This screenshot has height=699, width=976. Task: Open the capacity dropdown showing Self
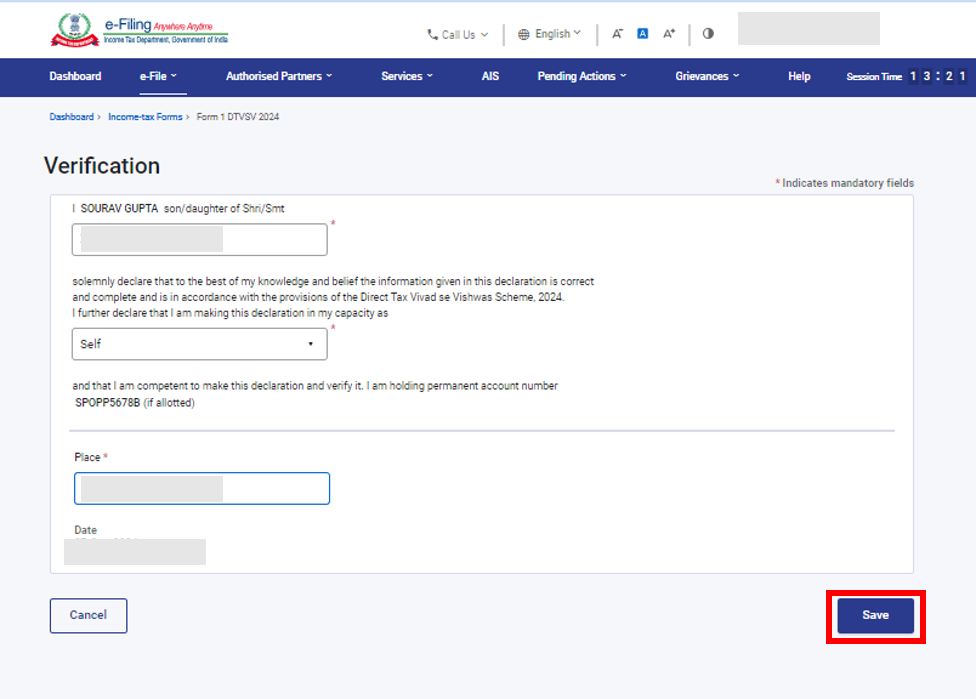(x=200, y=344)
